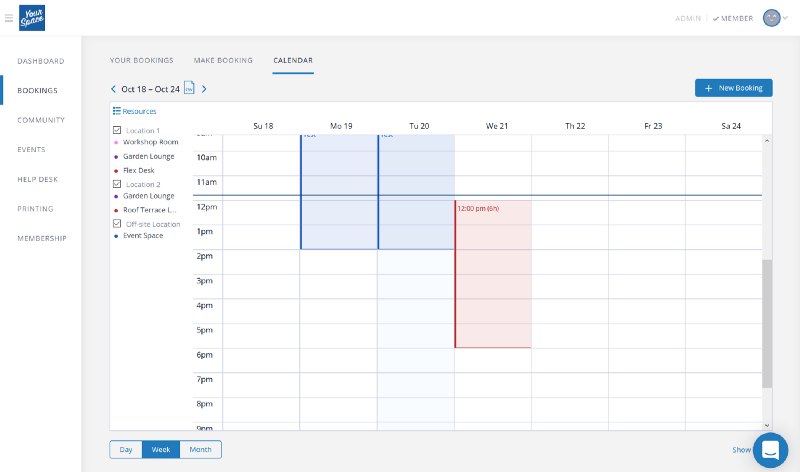Select Event Space resource
The width and height of the screenshot is (800, 472).
[x=143, y=236]
